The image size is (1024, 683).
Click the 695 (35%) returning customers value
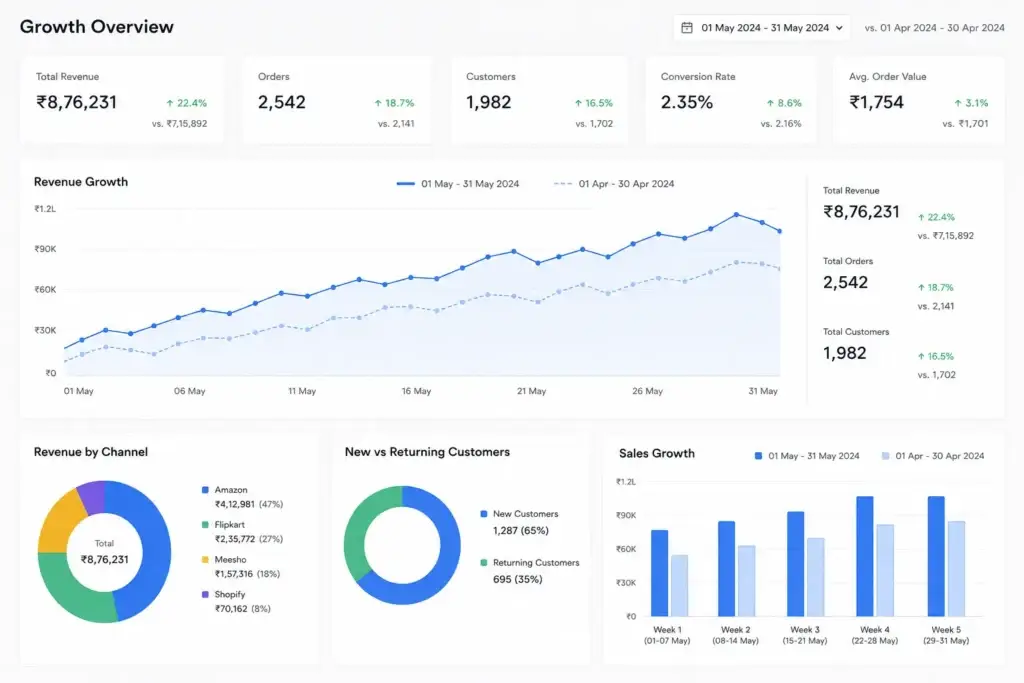(x=517, y=579)
